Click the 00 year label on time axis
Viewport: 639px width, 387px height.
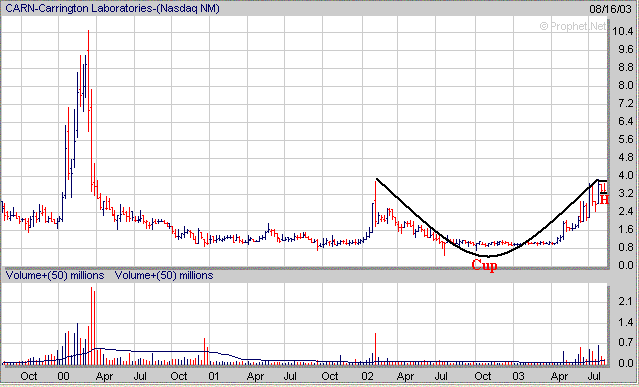click(x=63, y=376)
